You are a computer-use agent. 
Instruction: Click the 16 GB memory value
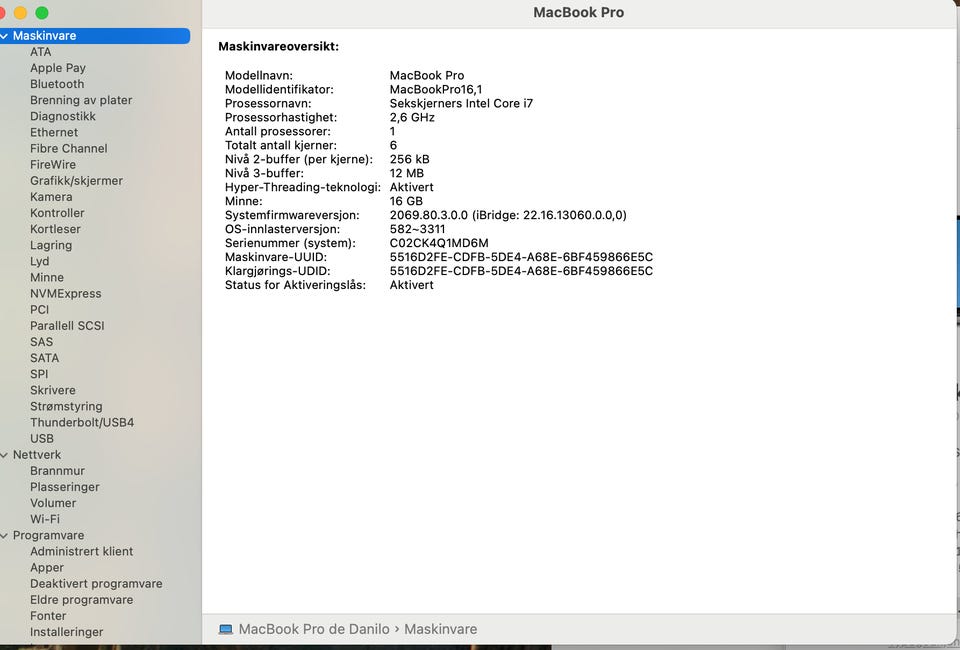click(406, 201)
